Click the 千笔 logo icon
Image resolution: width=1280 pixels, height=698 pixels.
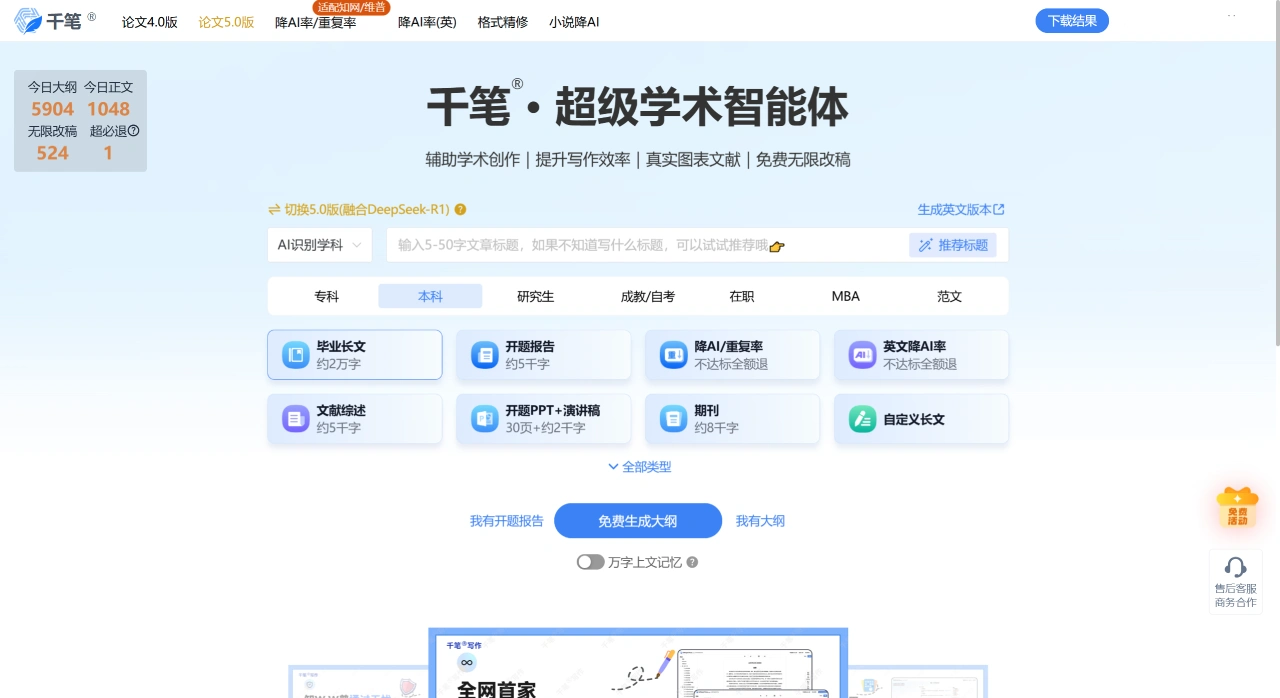pos(27,20)
